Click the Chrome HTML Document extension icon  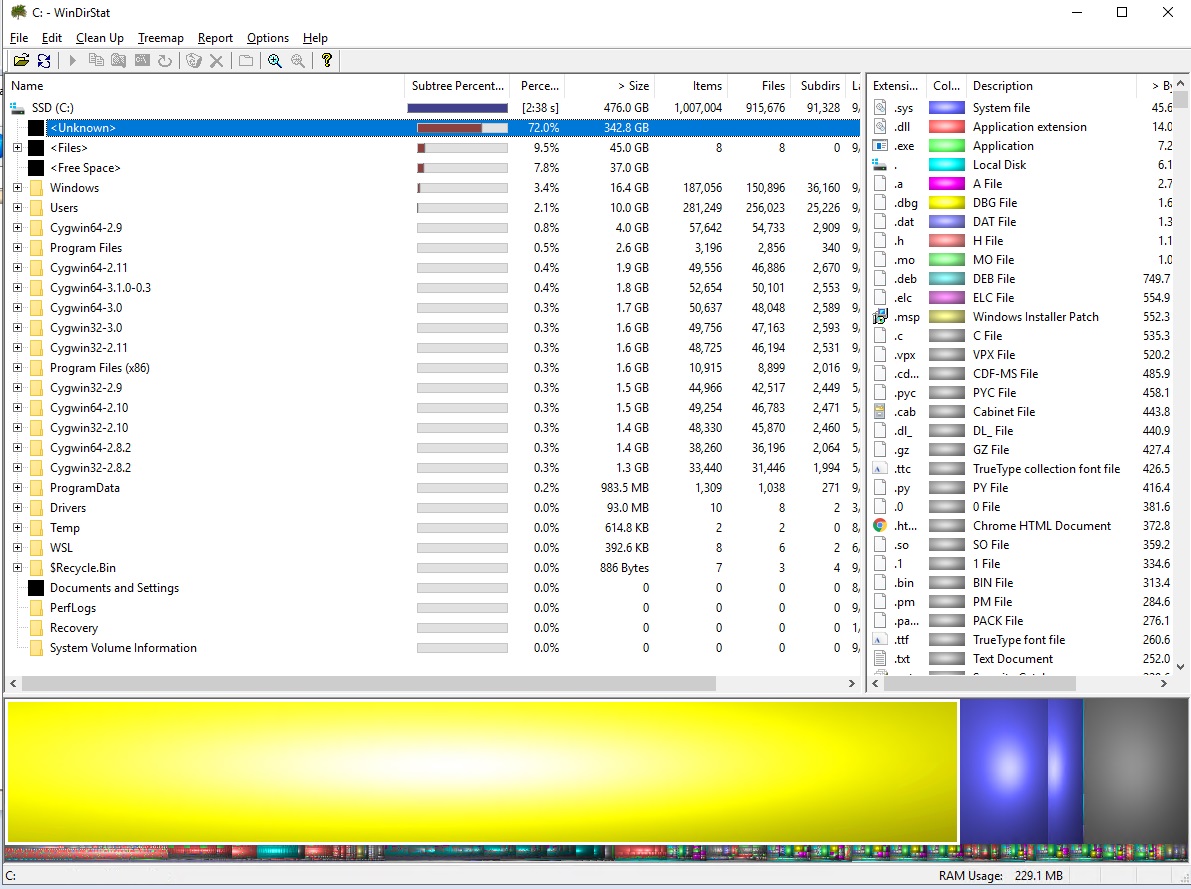(x=880, y=526)
